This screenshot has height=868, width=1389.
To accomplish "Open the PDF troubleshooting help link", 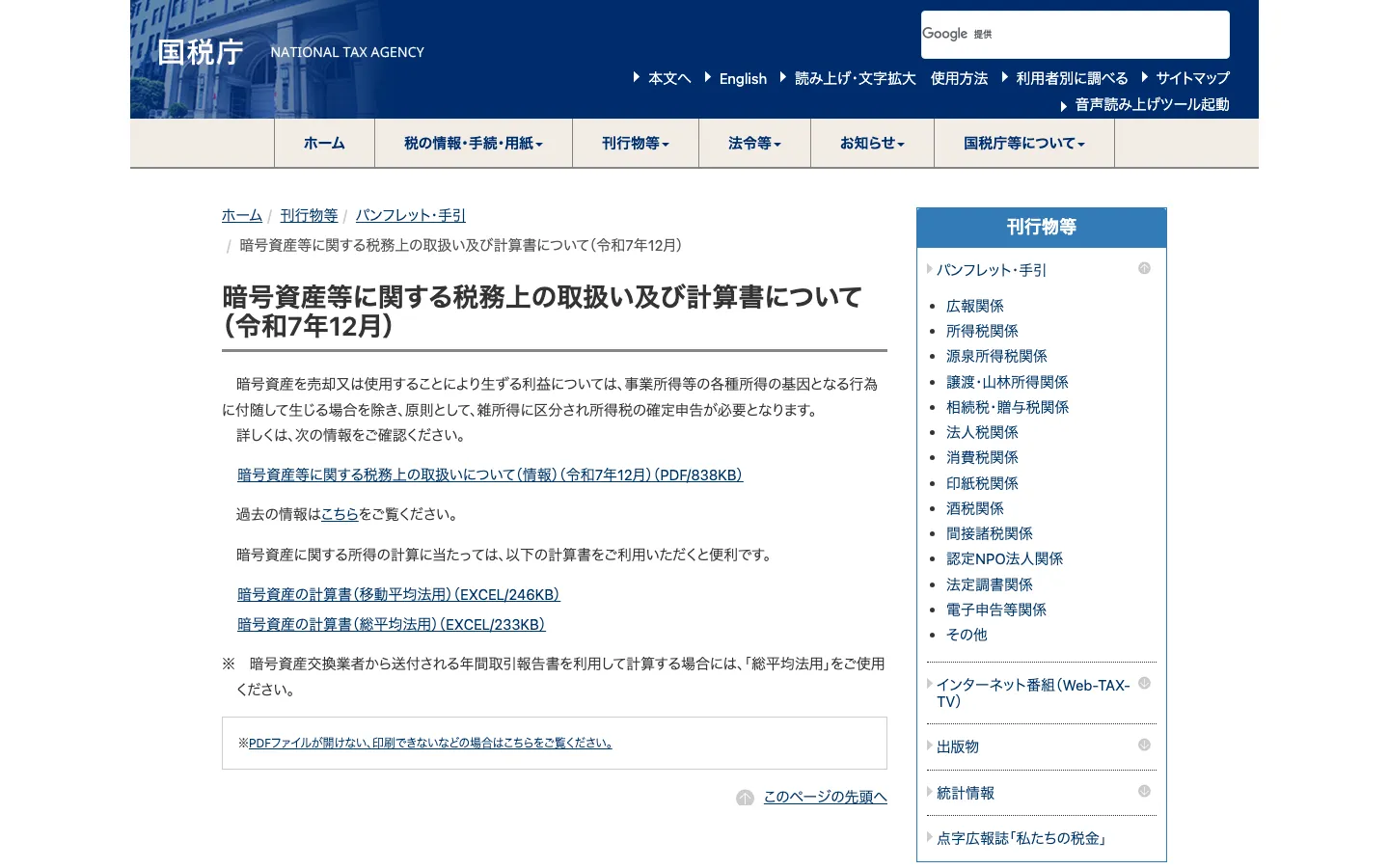I will pyautogui.click(x=430, y=743).
